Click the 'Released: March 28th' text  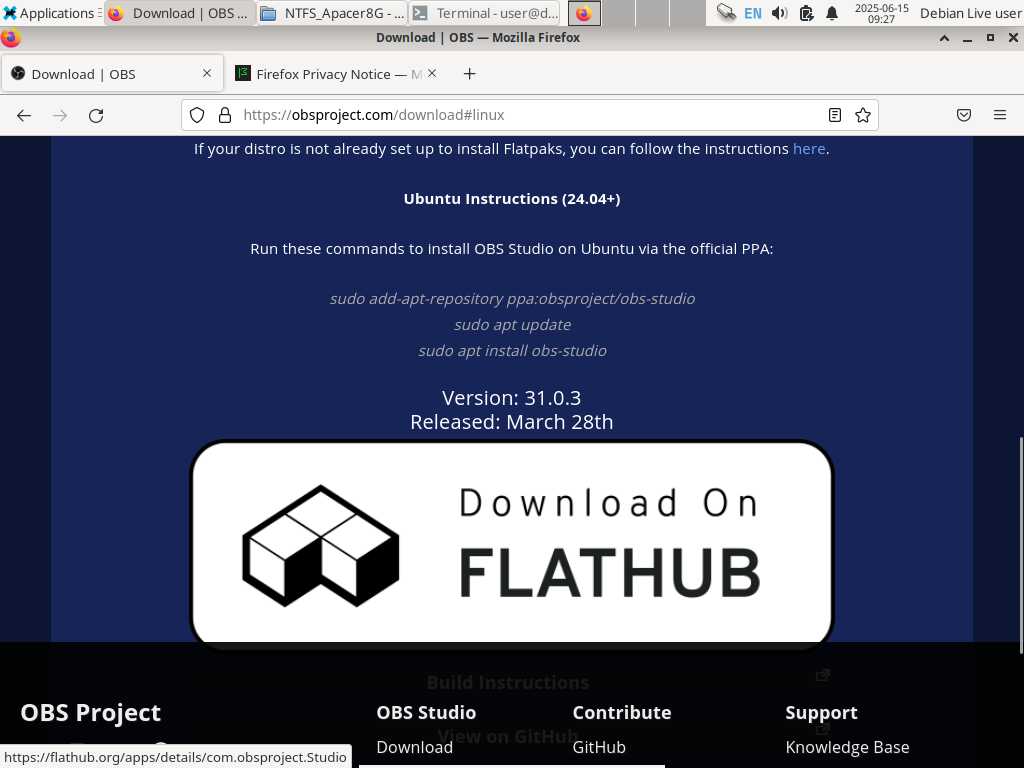click(x=512, y=422)
